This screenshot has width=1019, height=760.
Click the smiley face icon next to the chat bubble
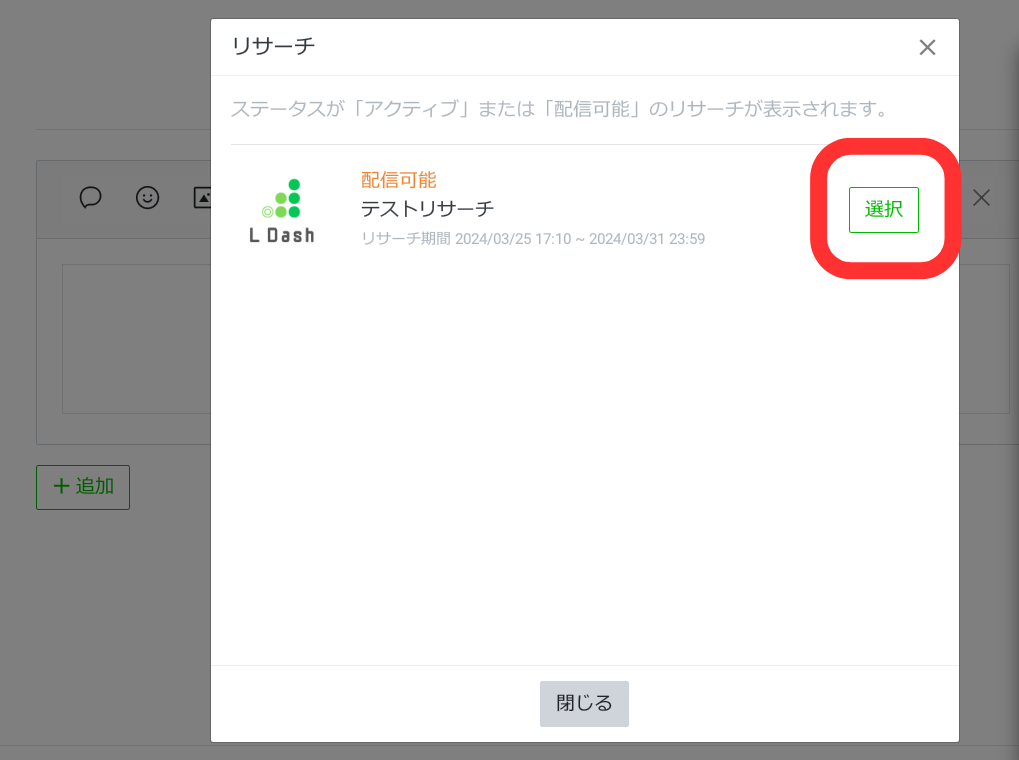pyautogui.click(x=147, y=198)
